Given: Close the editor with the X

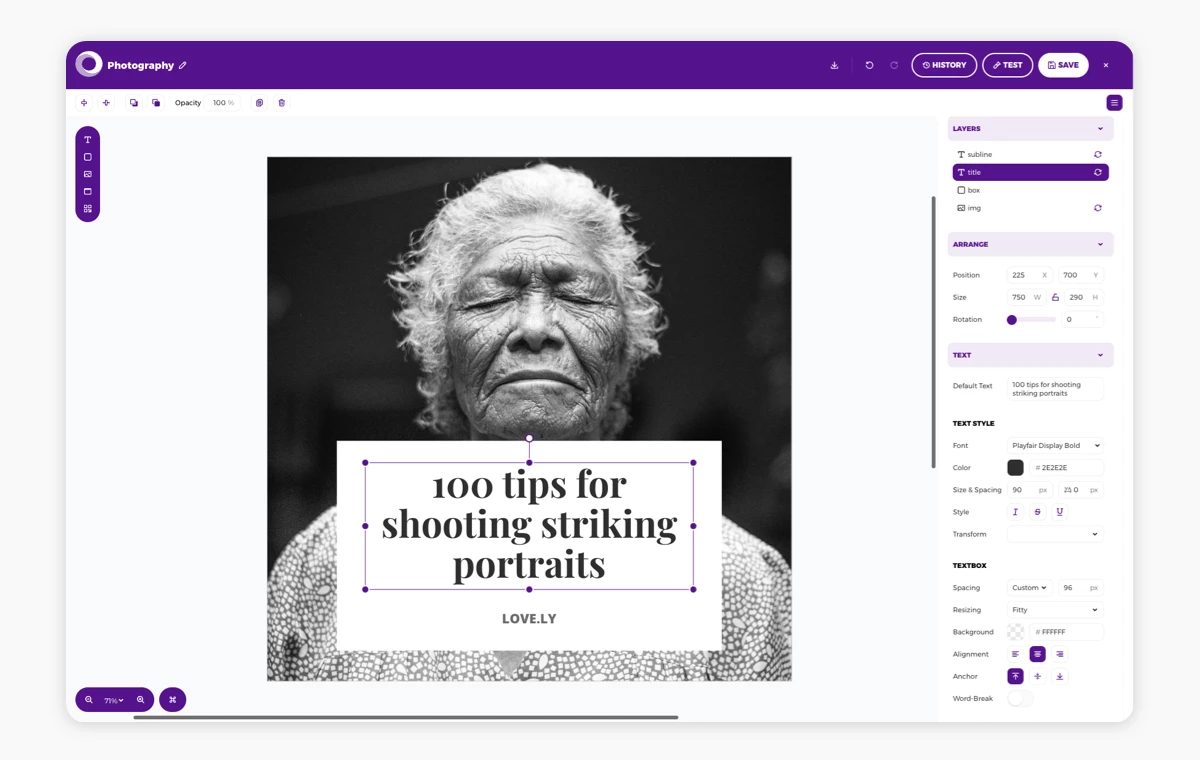Looking at the screenshot, I should pyautogui.click(x=1106, y=65).
